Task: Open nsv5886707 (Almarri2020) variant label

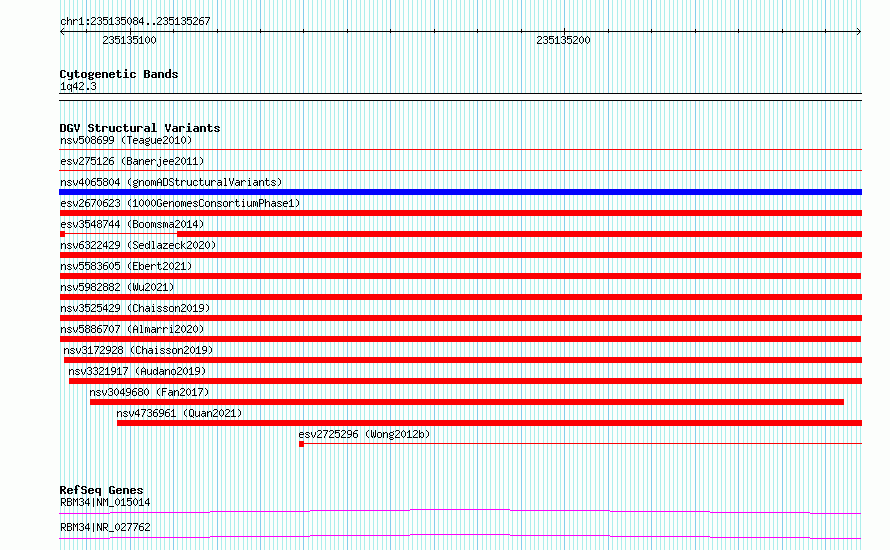Action: tap(132, 329)
